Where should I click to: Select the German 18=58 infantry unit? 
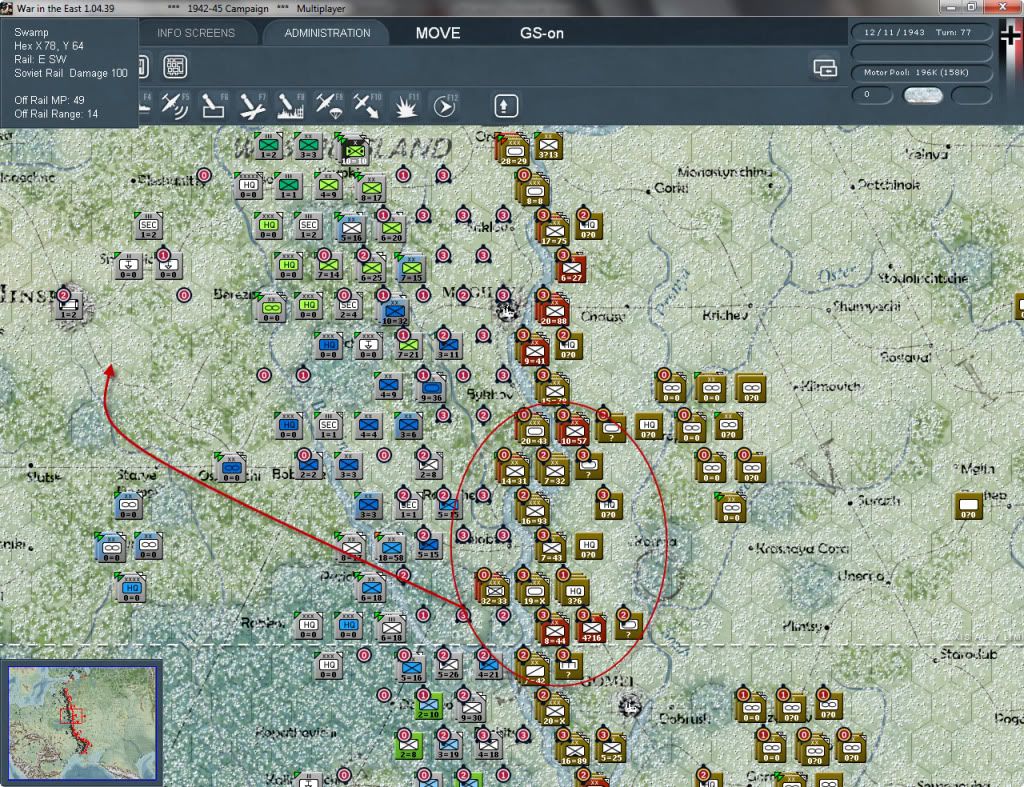tap(391, 547)
